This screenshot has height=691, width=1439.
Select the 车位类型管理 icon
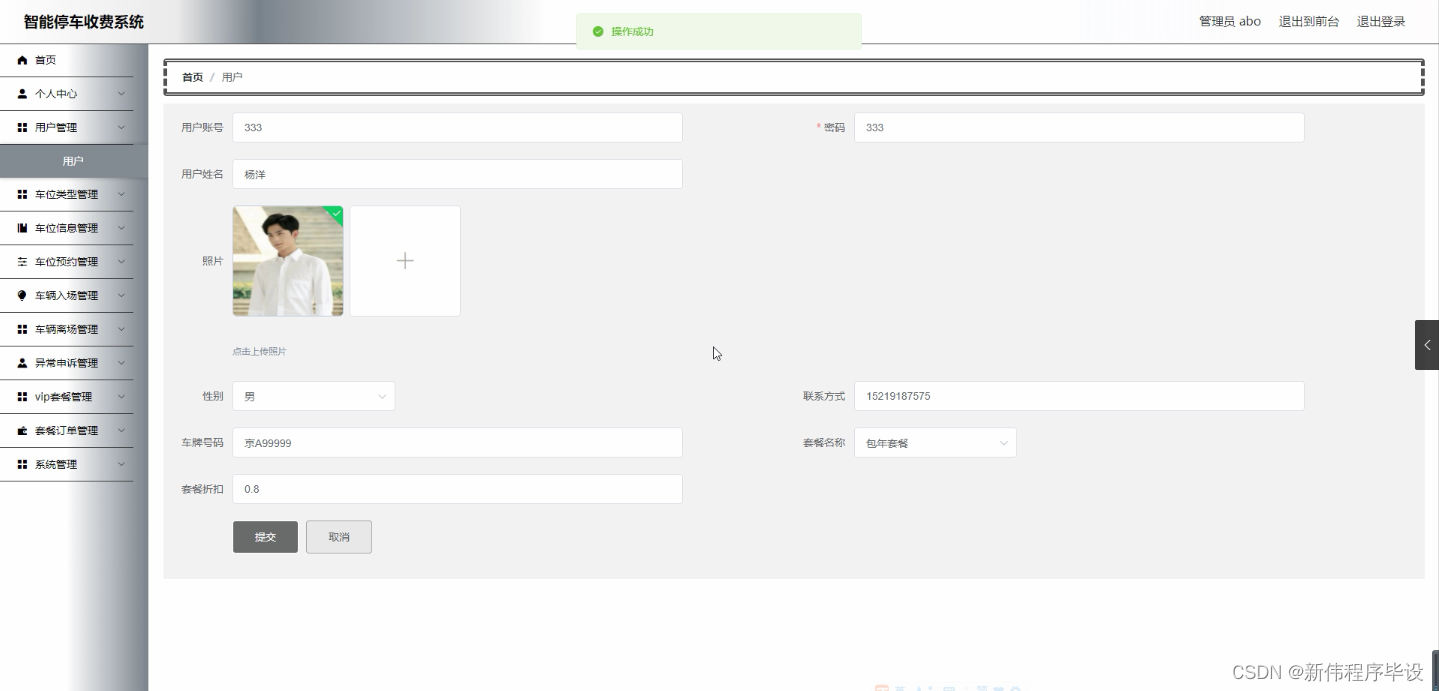[x=22, y=194]
